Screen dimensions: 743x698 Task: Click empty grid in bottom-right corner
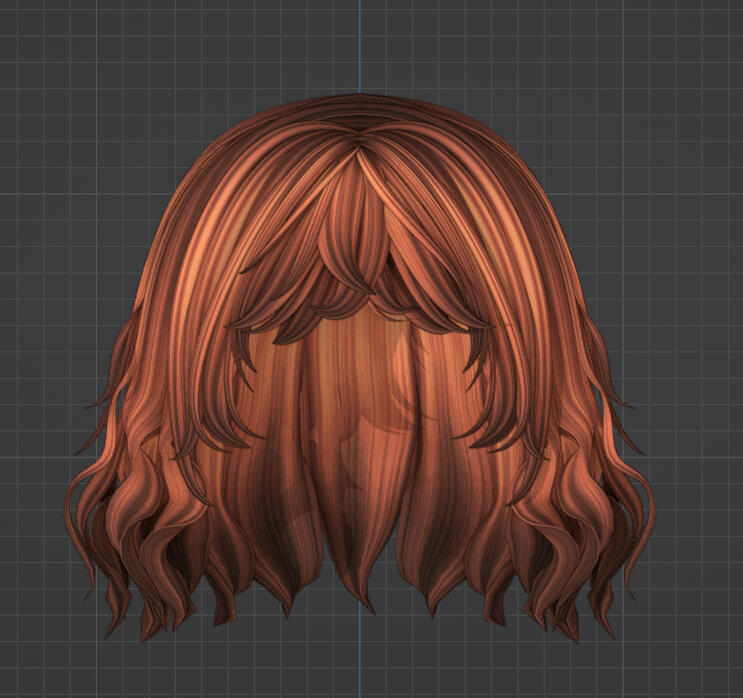point(700,660)
